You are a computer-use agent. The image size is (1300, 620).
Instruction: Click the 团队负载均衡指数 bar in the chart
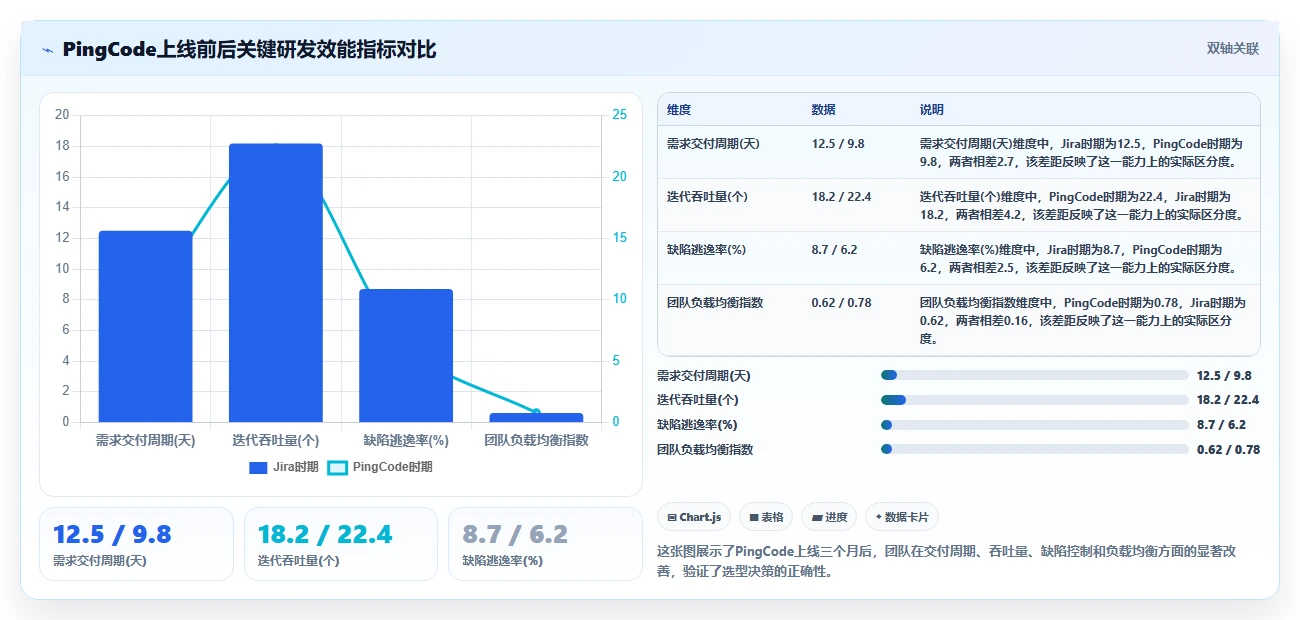point(536,417)
